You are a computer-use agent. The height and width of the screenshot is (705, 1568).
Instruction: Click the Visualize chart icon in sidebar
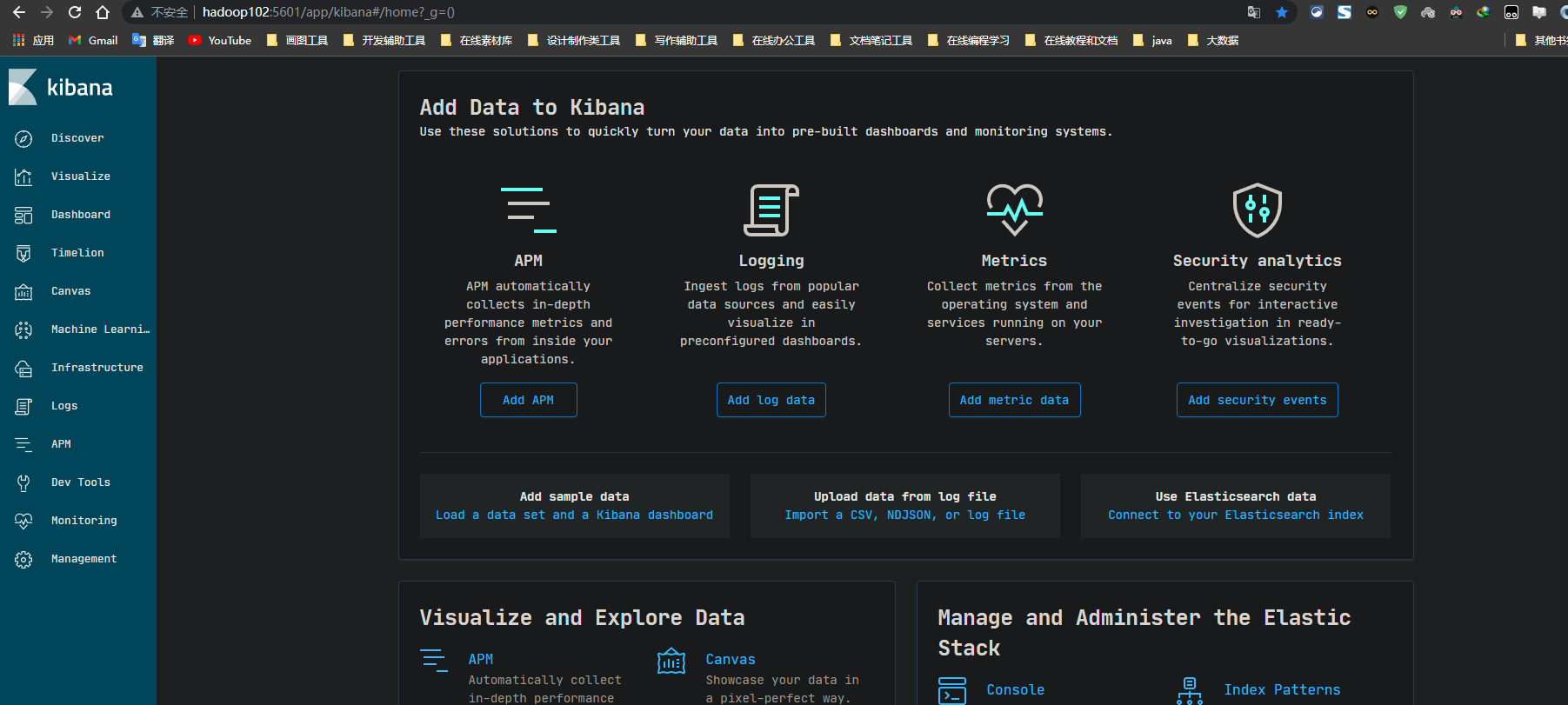click(23, 176)
